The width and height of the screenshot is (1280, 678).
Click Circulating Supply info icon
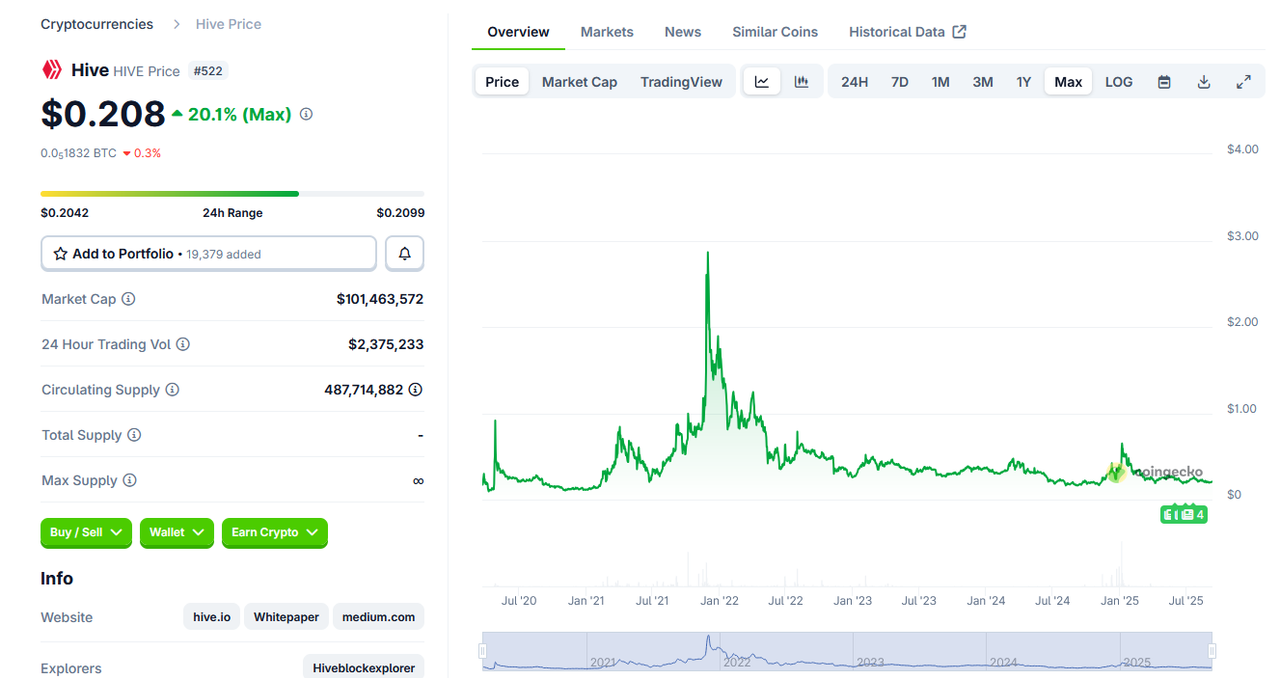(x=172, y=390)
